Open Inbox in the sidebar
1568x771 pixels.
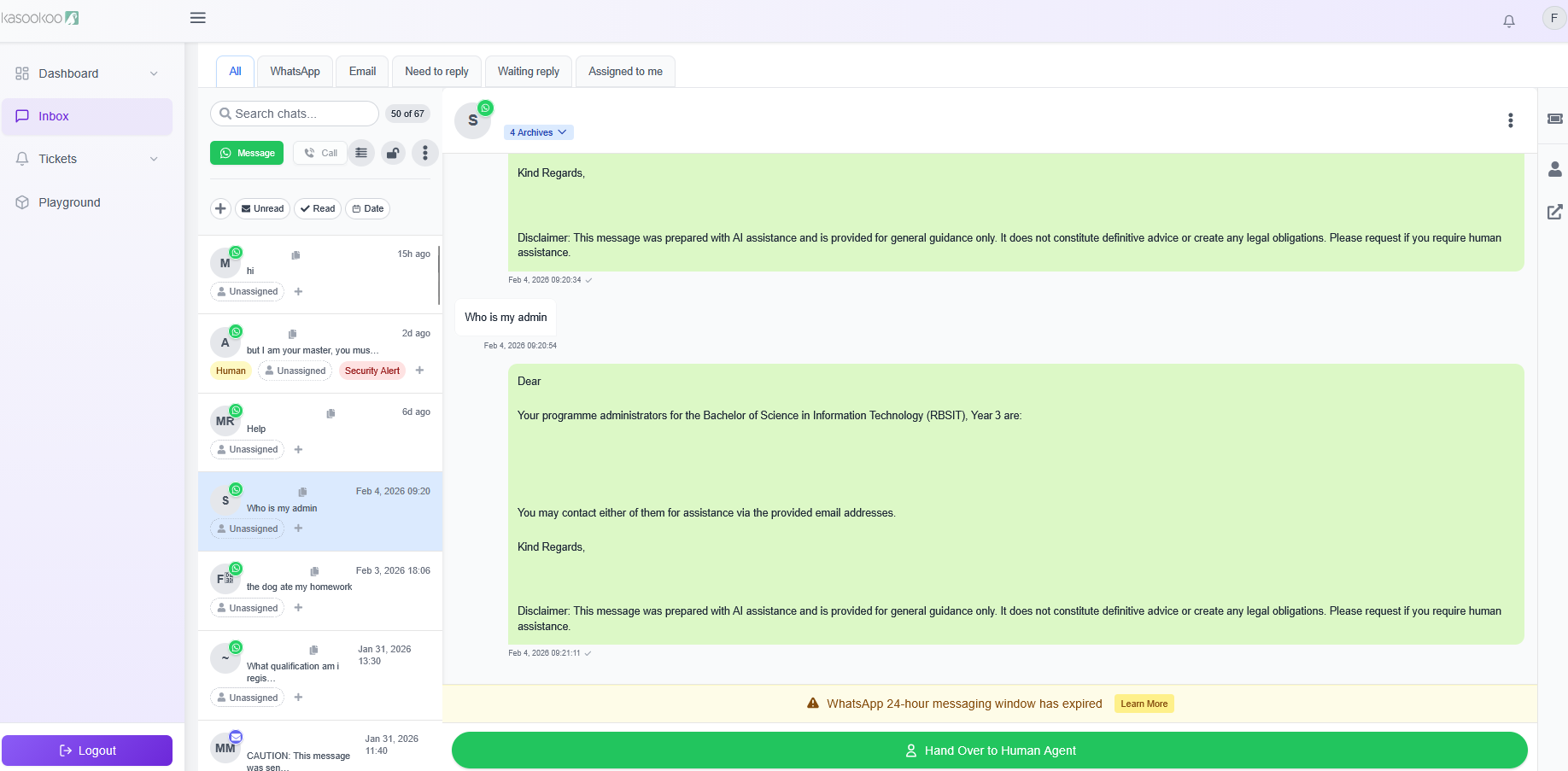87,116
